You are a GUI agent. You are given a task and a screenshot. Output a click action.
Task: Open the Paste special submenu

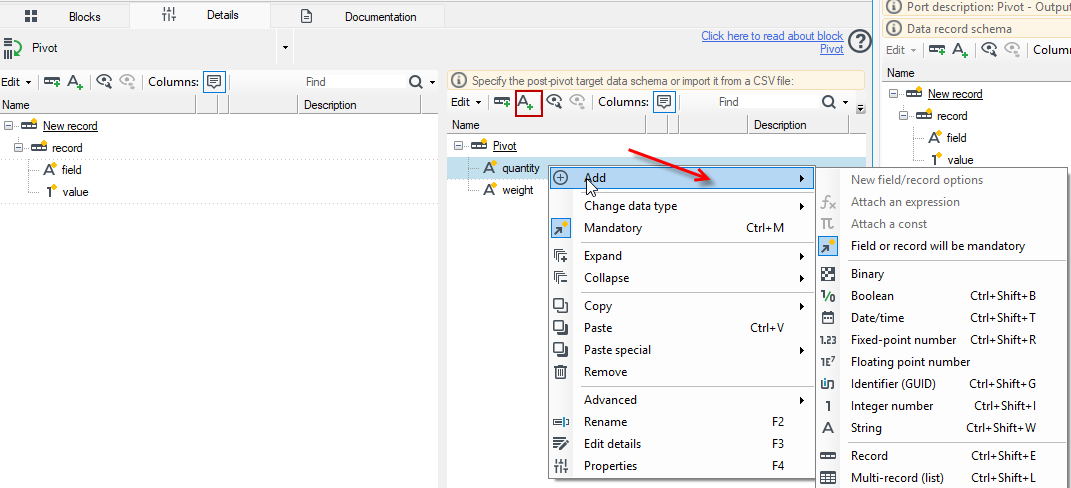point(682,350)
